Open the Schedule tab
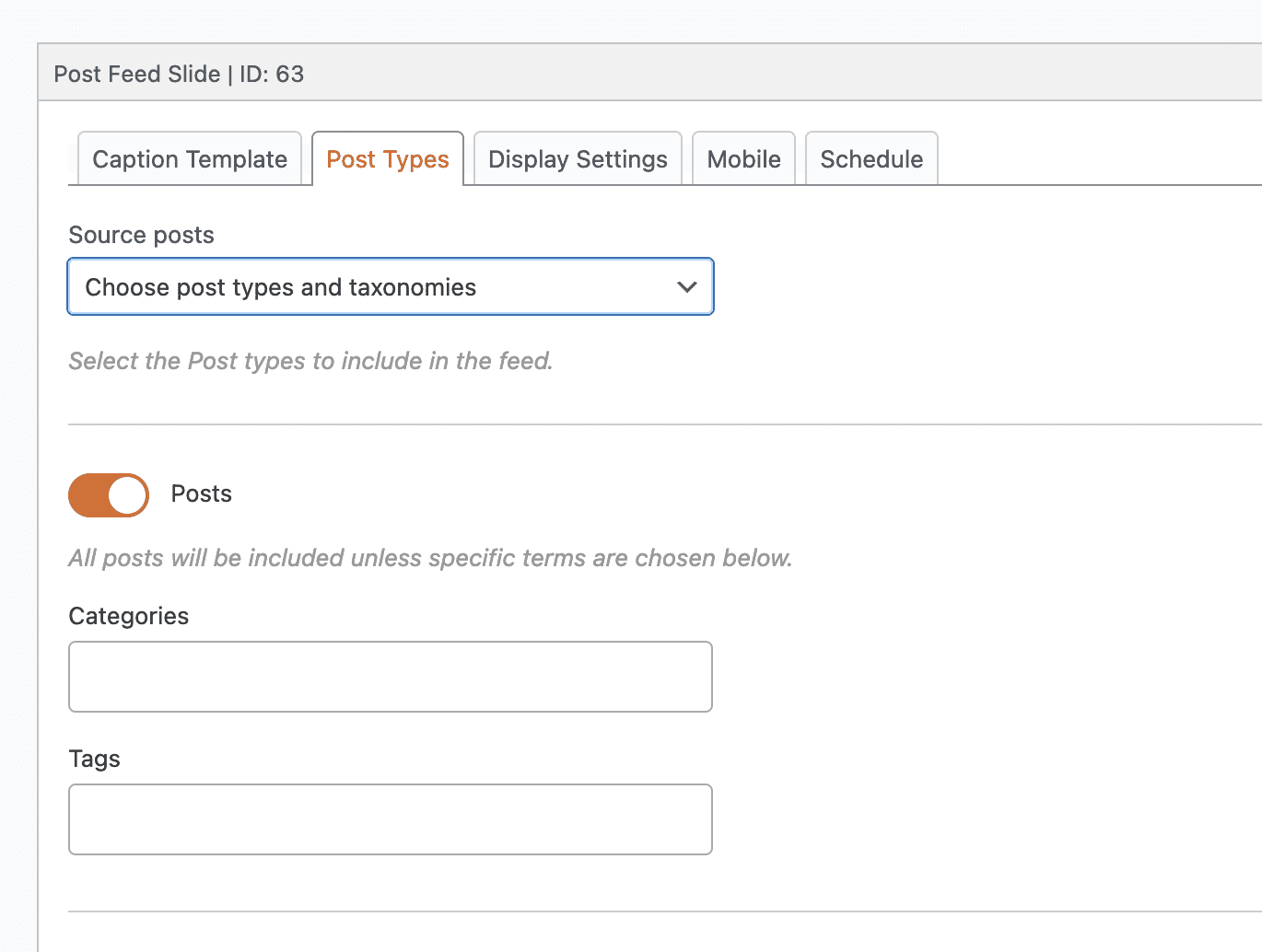Image resolution: width=1262 pixels, height=952 pixels. [x=871, y=159]
